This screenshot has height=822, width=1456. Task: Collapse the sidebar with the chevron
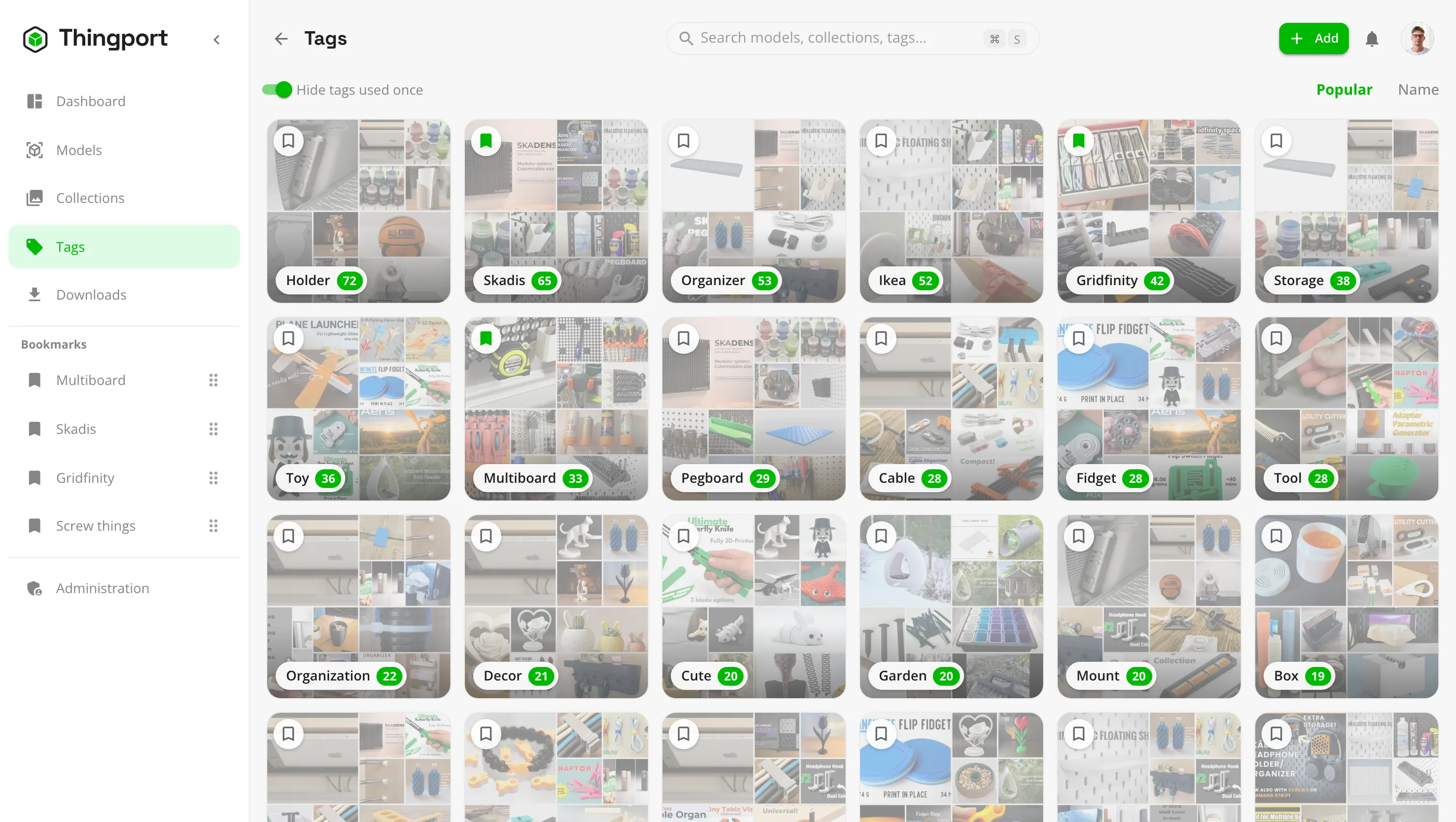tap(216, 40)
